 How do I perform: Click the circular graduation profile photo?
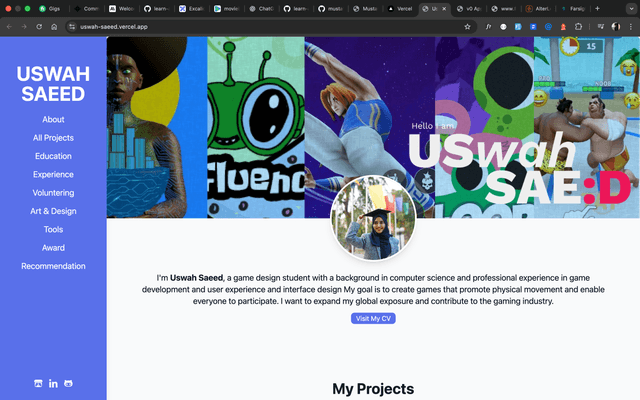point(373,219)
